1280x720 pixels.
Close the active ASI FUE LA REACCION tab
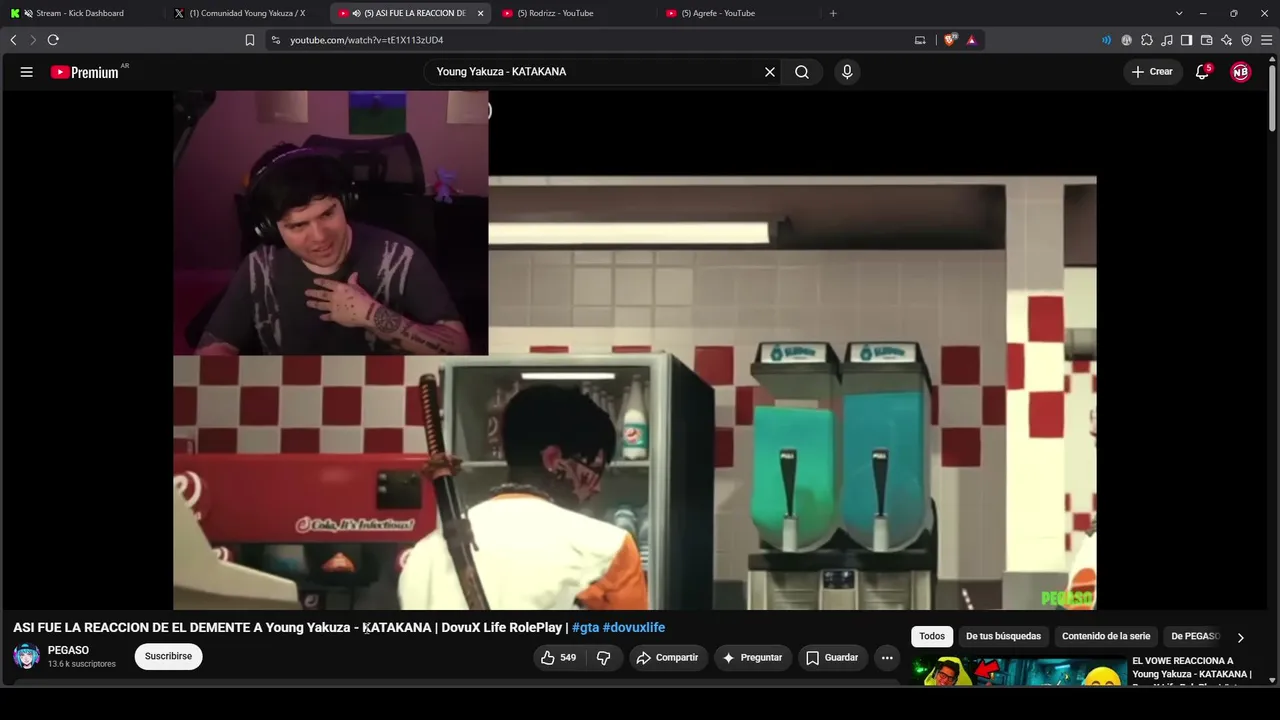pyautogui.click(x=480, y=13)
